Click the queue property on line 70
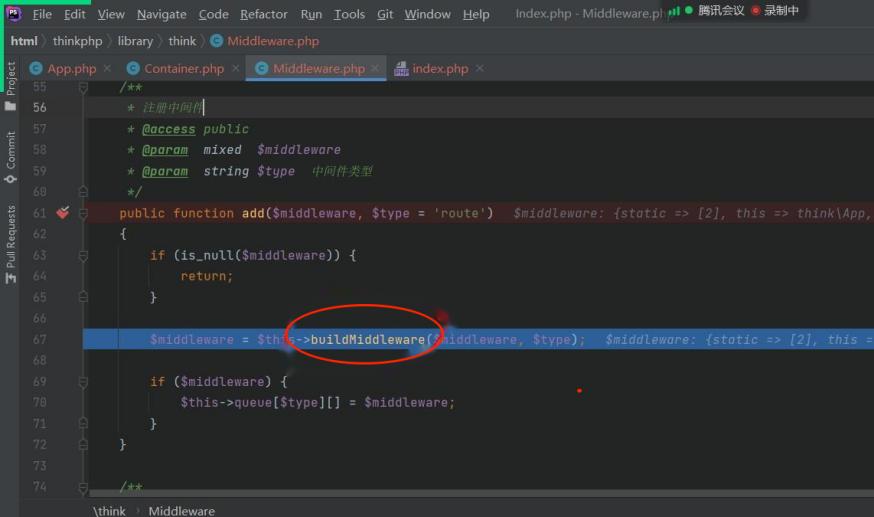This screenshot has height=517, width=874. pos(253,403)
